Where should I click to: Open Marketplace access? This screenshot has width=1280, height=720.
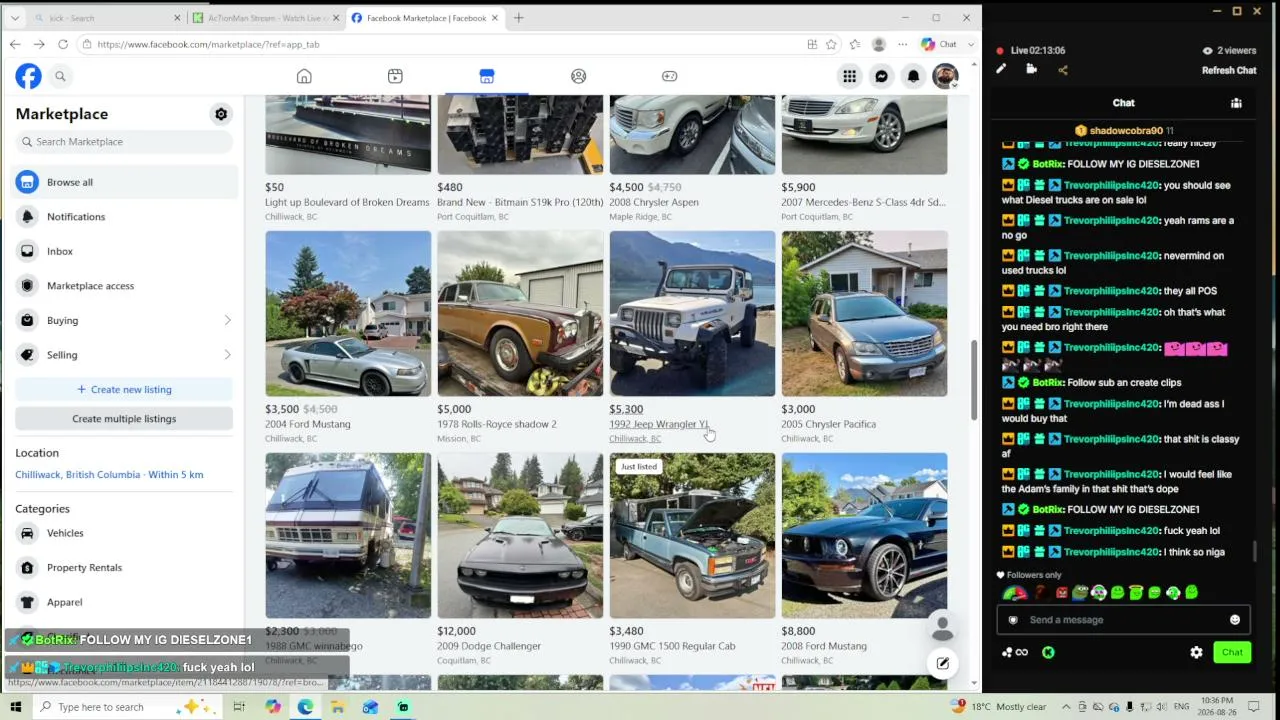(x=124, y=286)
